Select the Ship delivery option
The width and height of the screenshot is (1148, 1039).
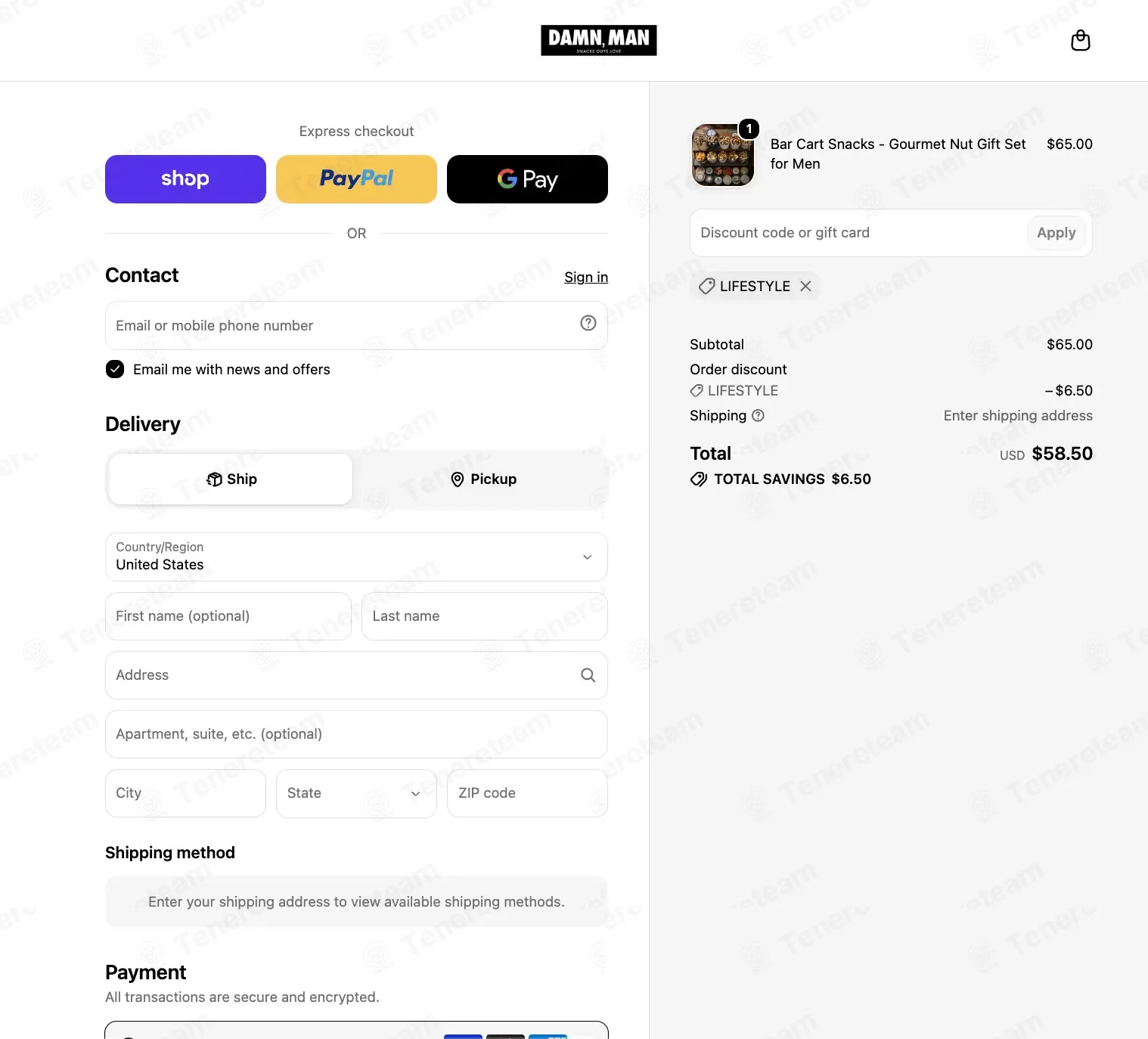click(231, 479)
